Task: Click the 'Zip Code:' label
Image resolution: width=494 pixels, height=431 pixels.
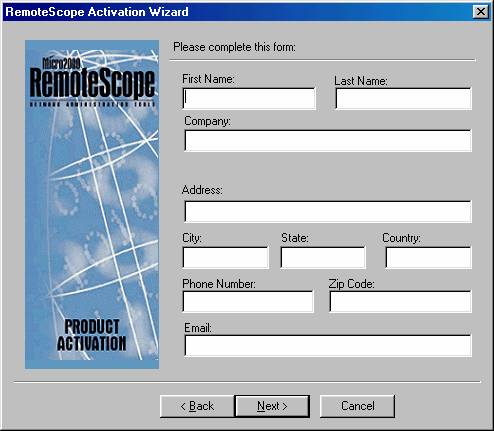Action: 351,284
